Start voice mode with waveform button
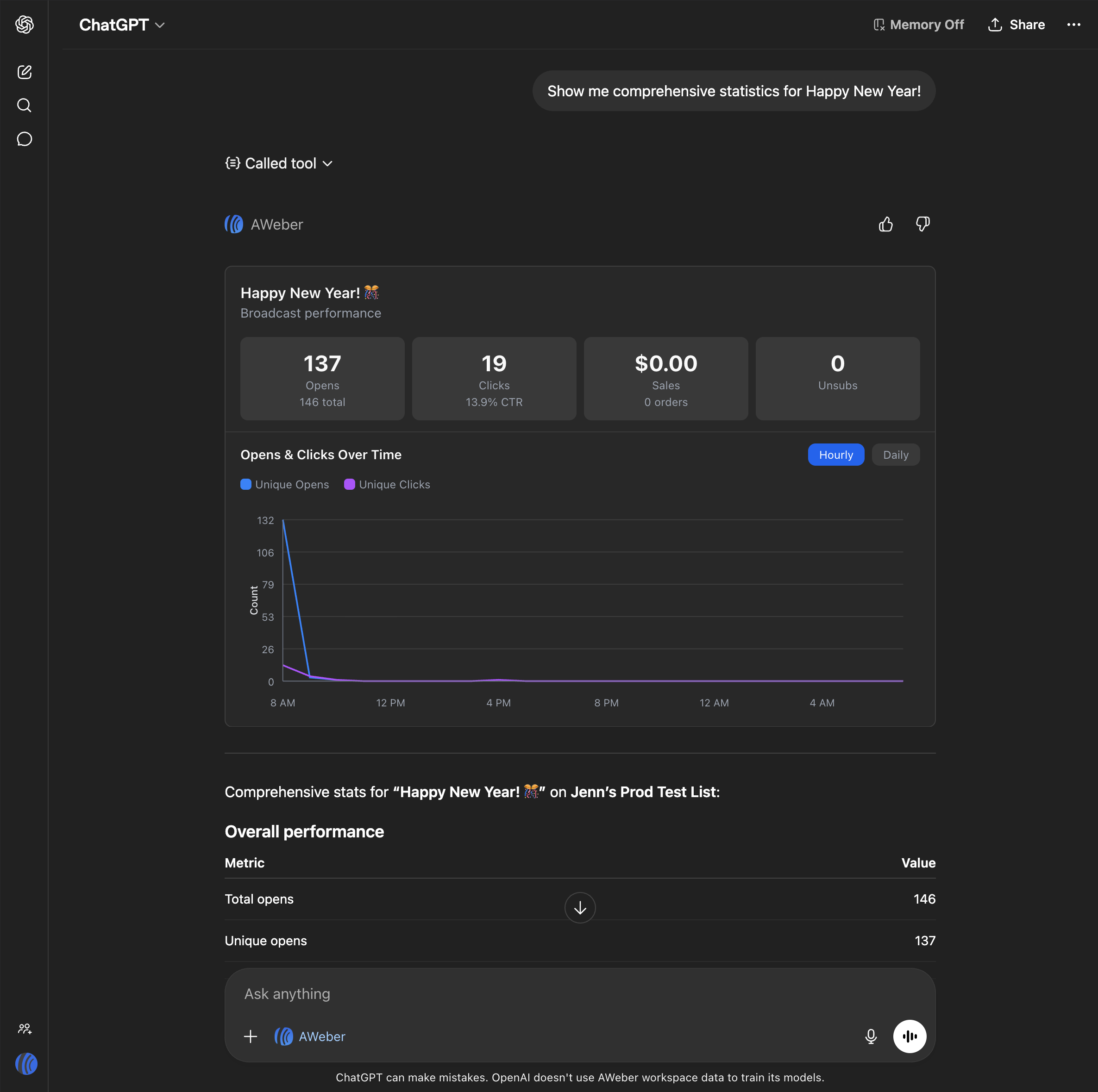 [910, 1036]
